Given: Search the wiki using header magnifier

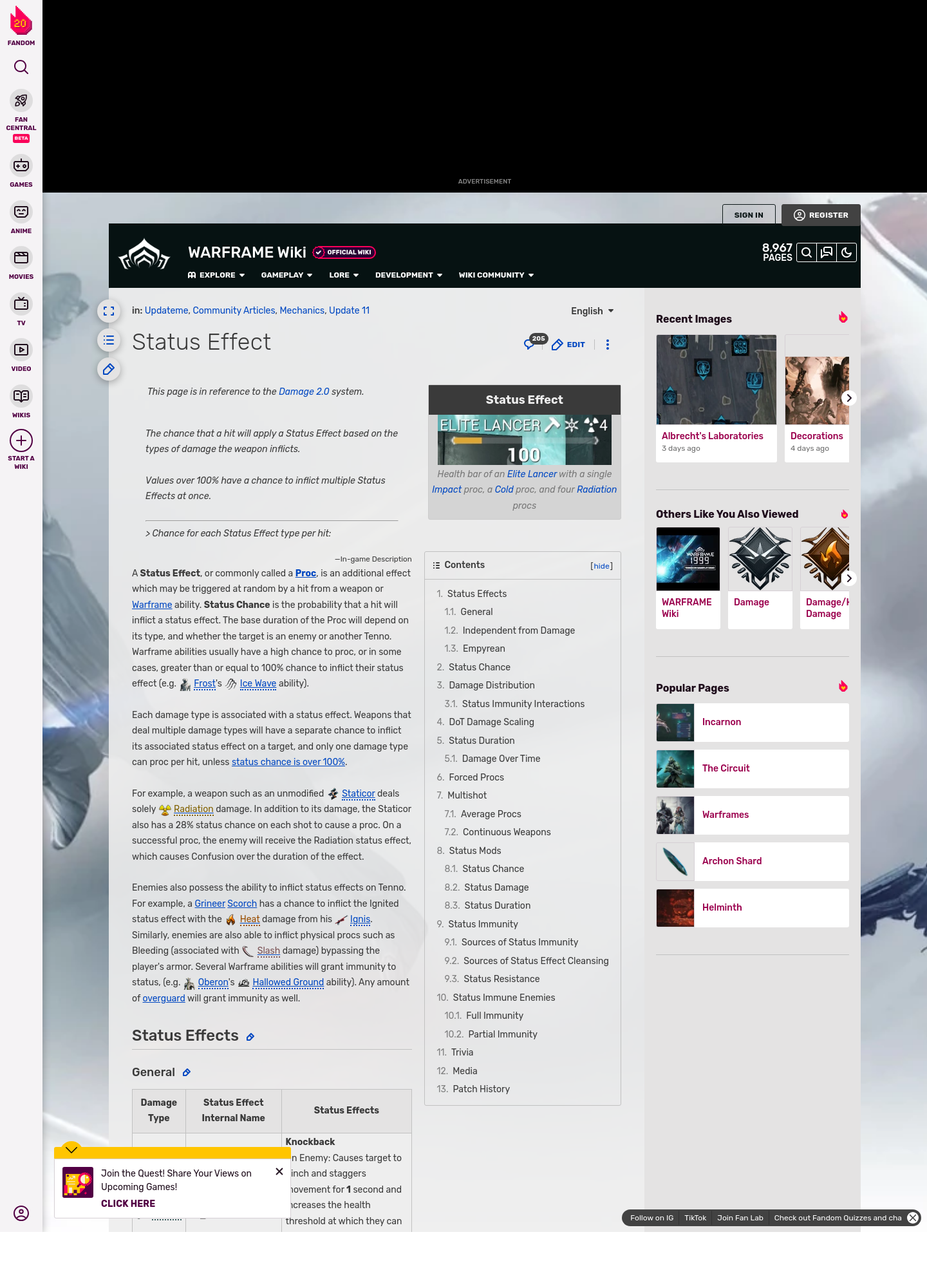Looking at the screenshot, I should click(807, 252).
